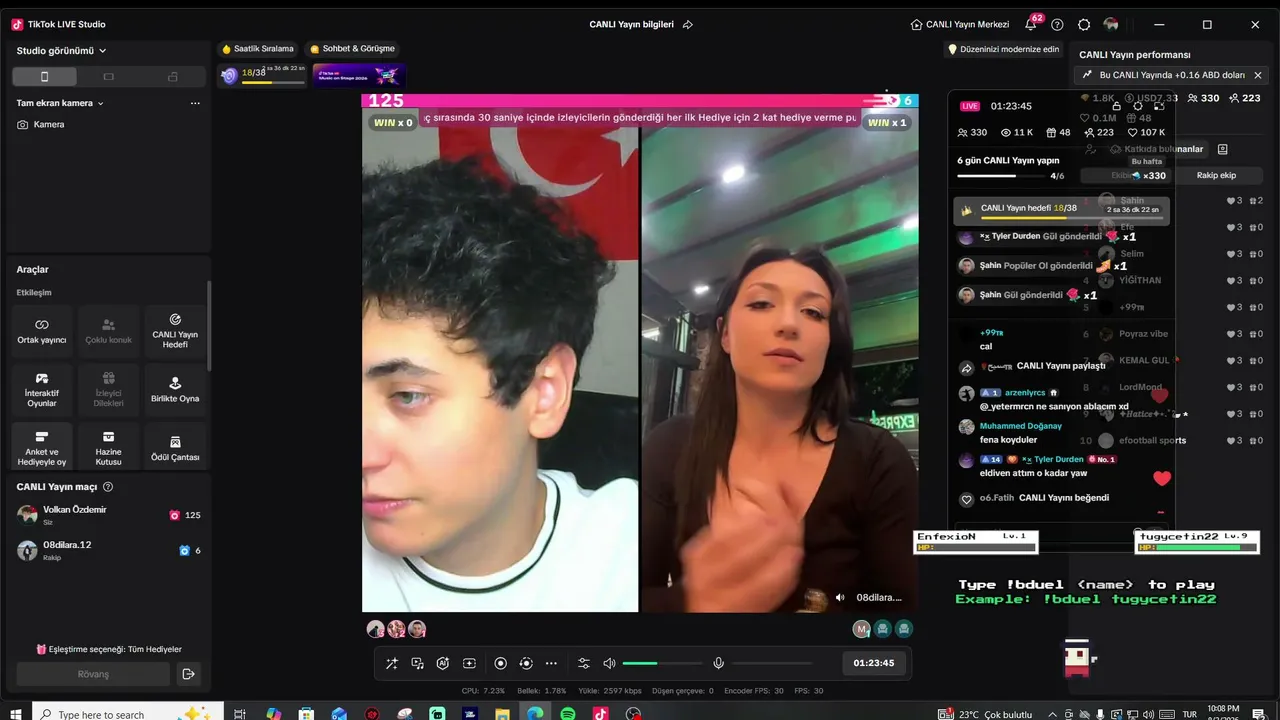Open the media and music tool
The width and height of the screenshot is (1280, 720).
tap(417, 663)
